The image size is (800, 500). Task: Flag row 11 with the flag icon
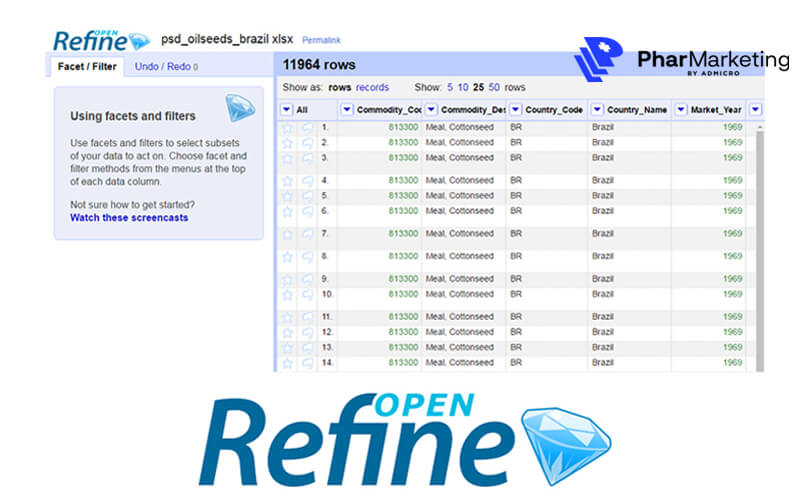[x=307, y=317]
